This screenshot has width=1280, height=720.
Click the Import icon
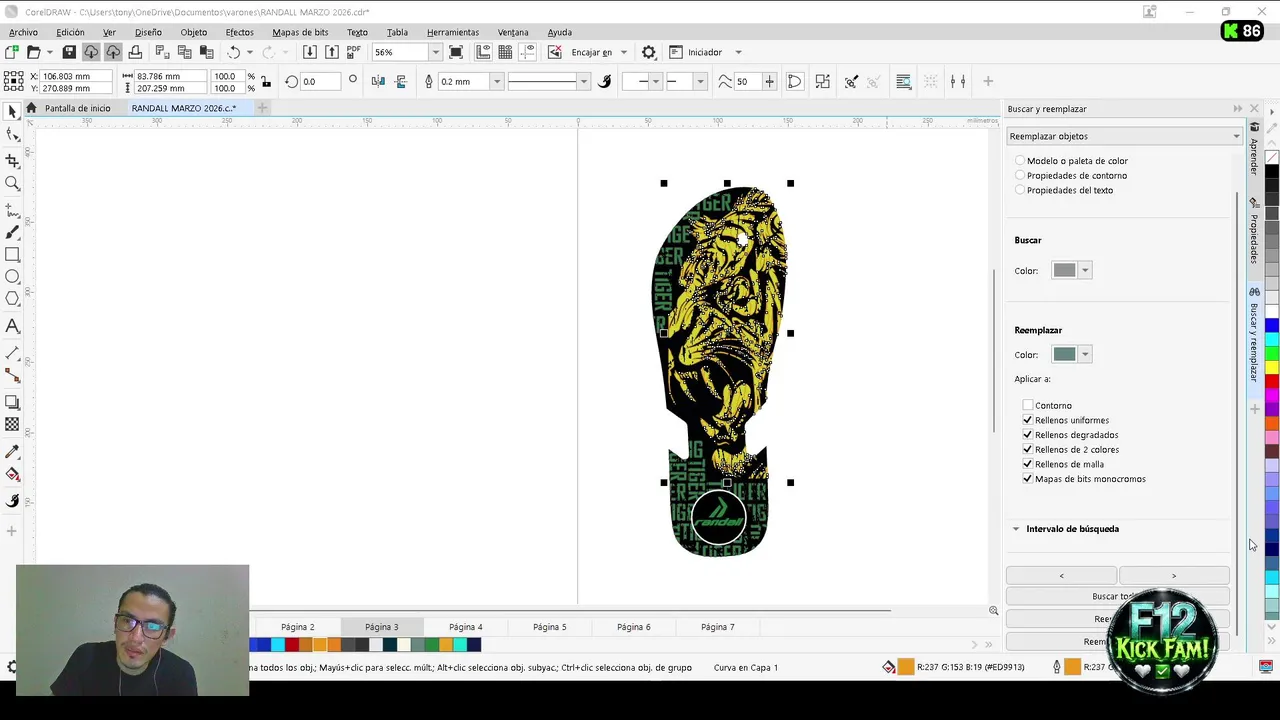[310, 52]
